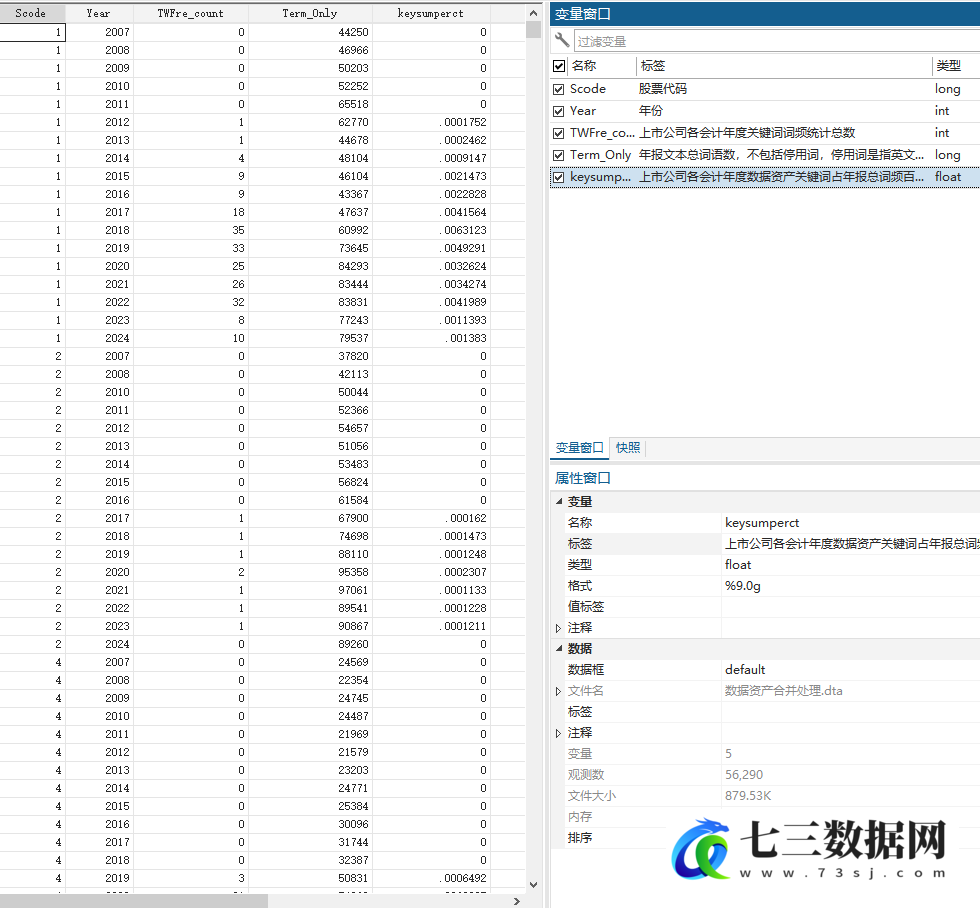Click the horizontal scrollbar thumb under data grid
The height and width of the screenshot is (908, 980).
134,901
